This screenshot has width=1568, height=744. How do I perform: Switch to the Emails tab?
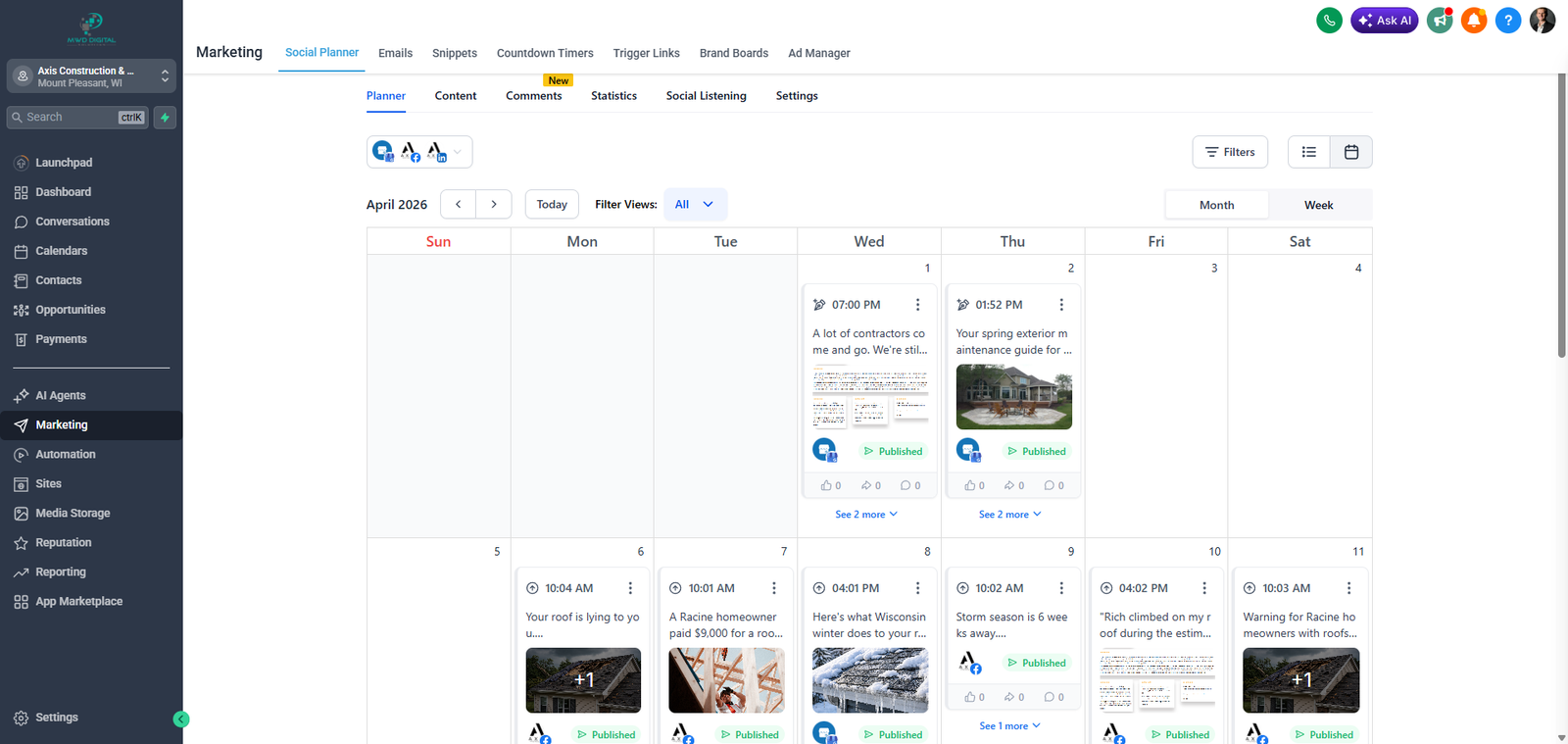395,53
